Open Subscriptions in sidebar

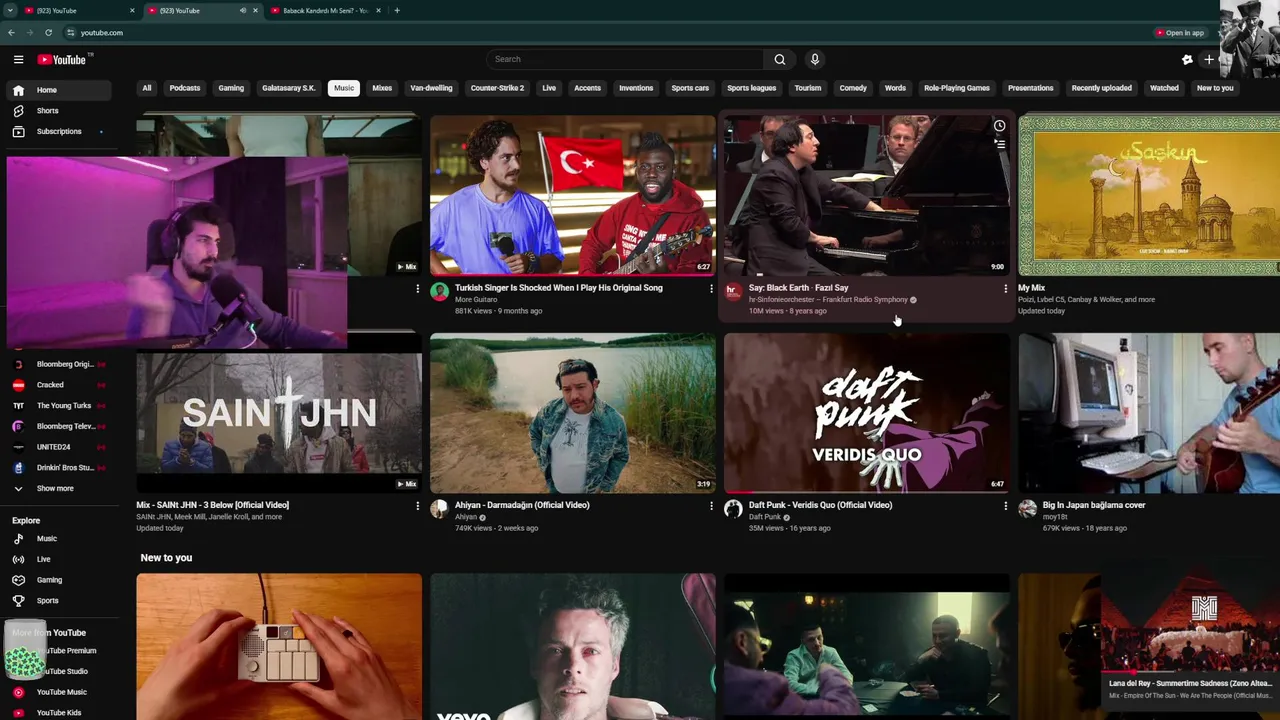click(x=60, y=131)
